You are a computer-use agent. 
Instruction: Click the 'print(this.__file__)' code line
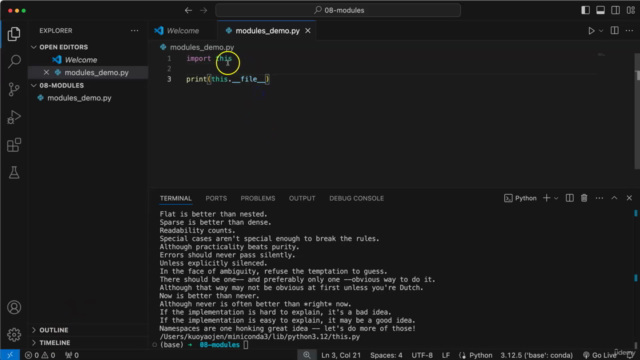coord(228,79)
